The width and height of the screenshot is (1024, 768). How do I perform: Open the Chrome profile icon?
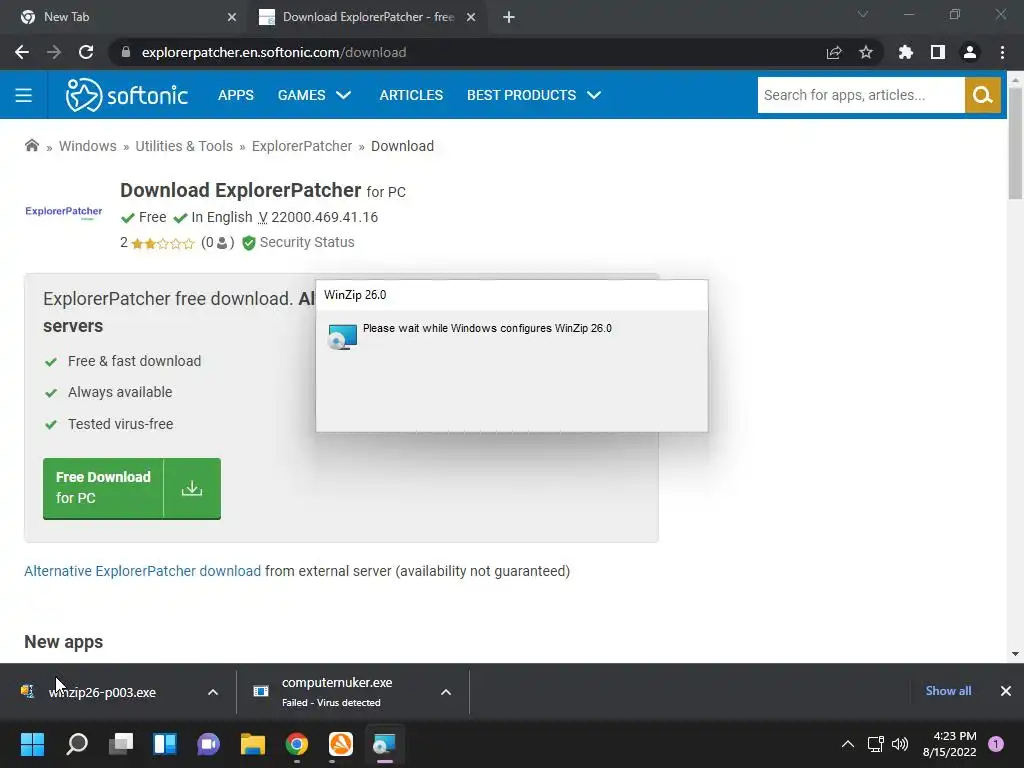tap(970, 52)
